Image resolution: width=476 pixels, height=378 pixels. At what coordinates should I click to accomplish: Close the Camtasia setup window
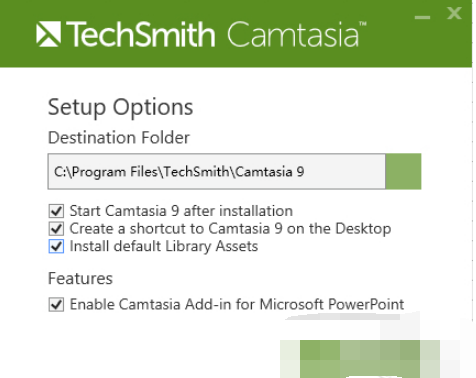point(454,13)
